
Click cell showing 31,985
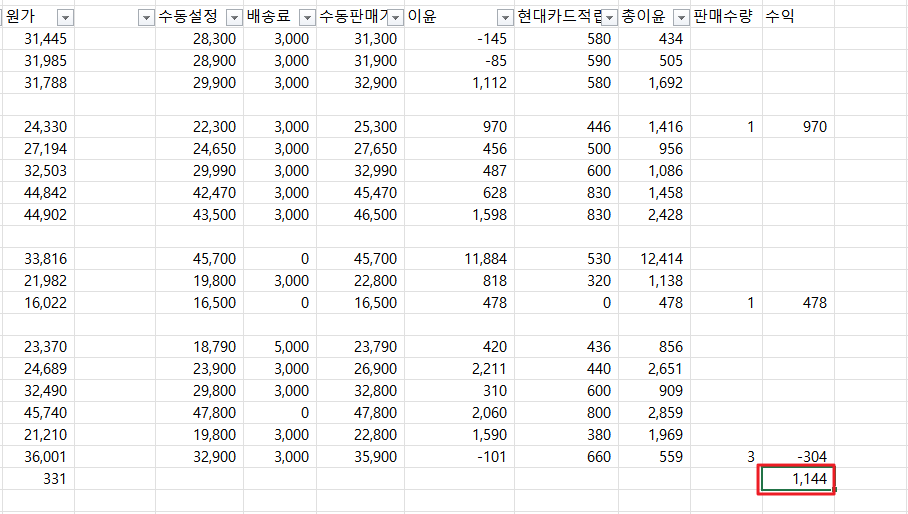[38, 61]
